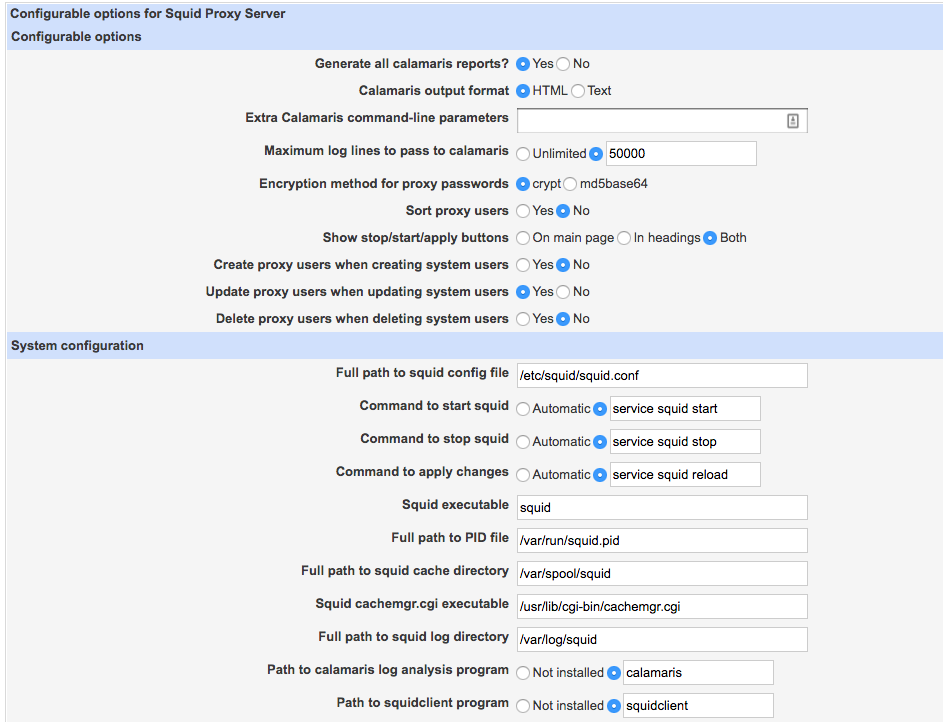Show stop/start/apply buttons In headings
This screenshot has width=943, height=722.
point(624,238)
